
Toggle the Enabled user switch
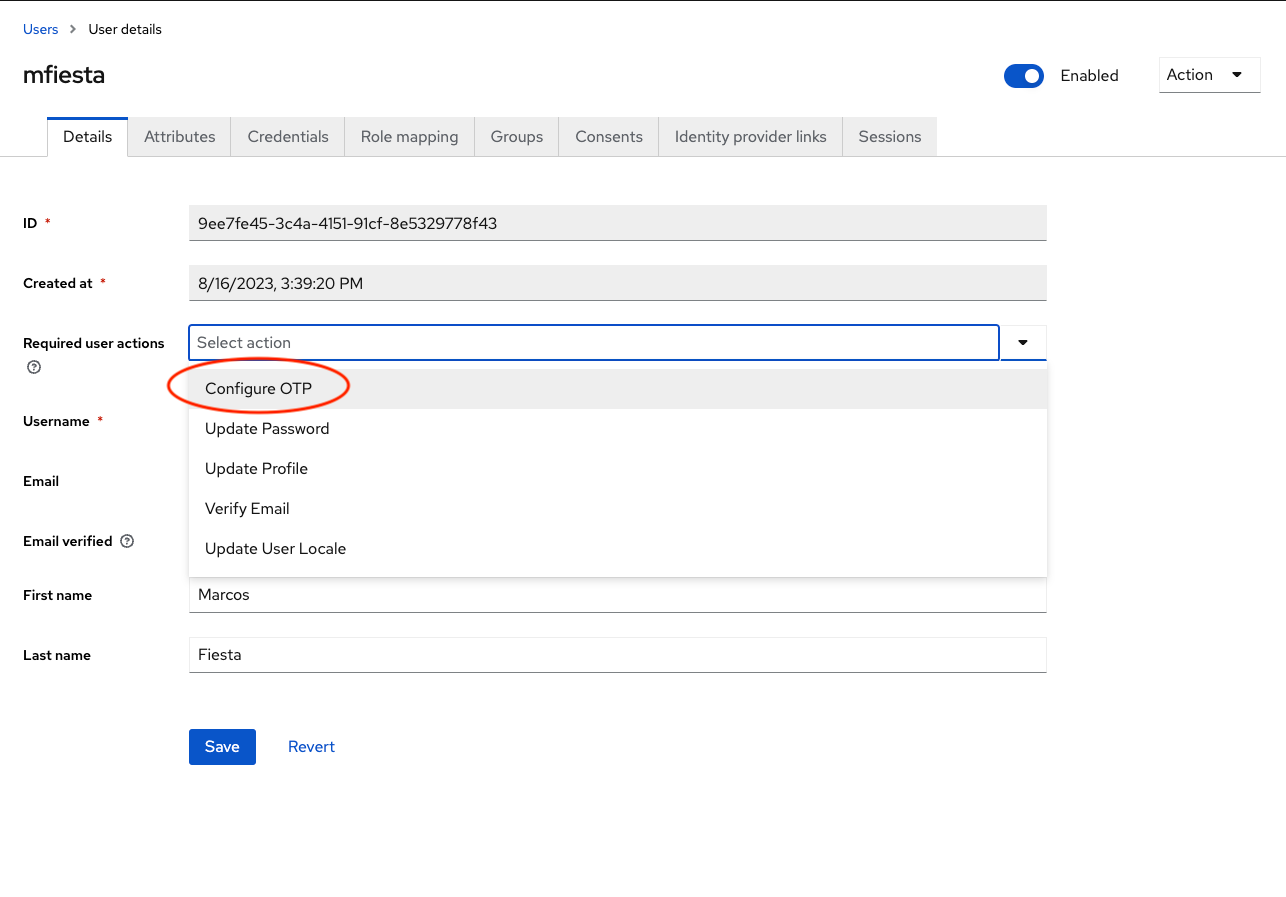click(x=1023, y=76)
